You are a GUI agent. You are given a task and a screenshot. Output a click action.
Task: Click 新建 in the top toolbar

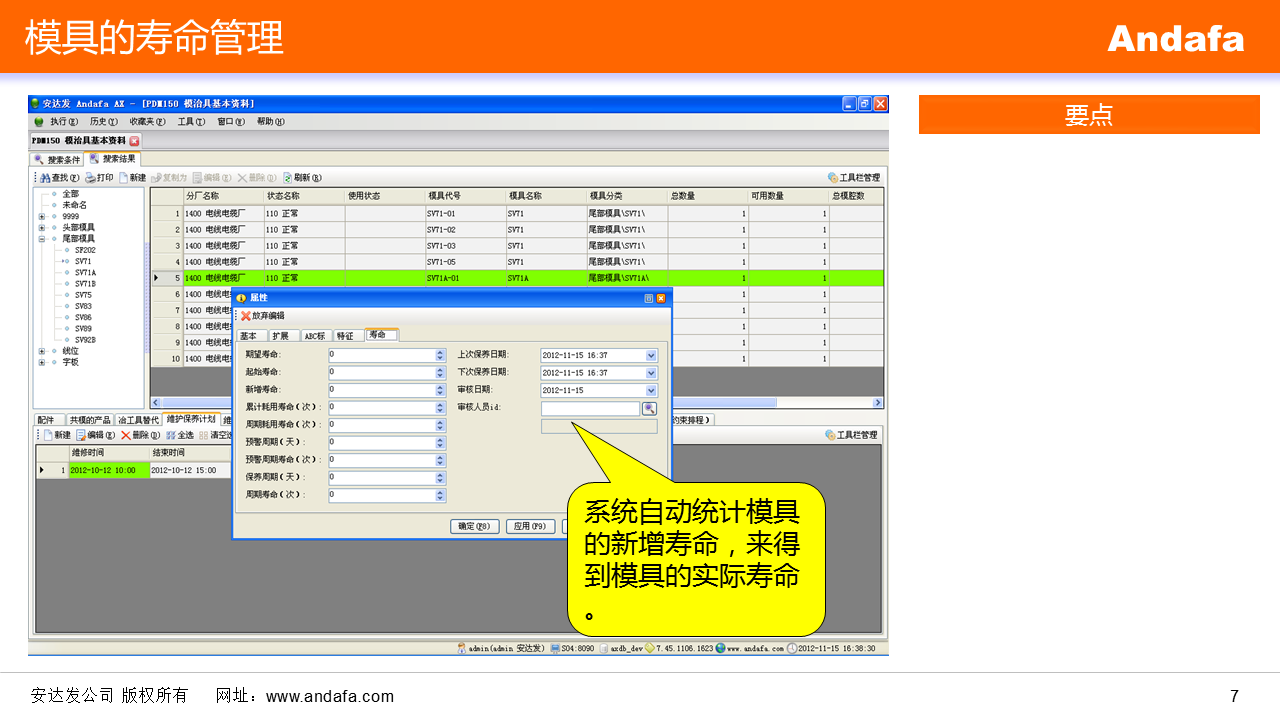(x=132, y=178)
